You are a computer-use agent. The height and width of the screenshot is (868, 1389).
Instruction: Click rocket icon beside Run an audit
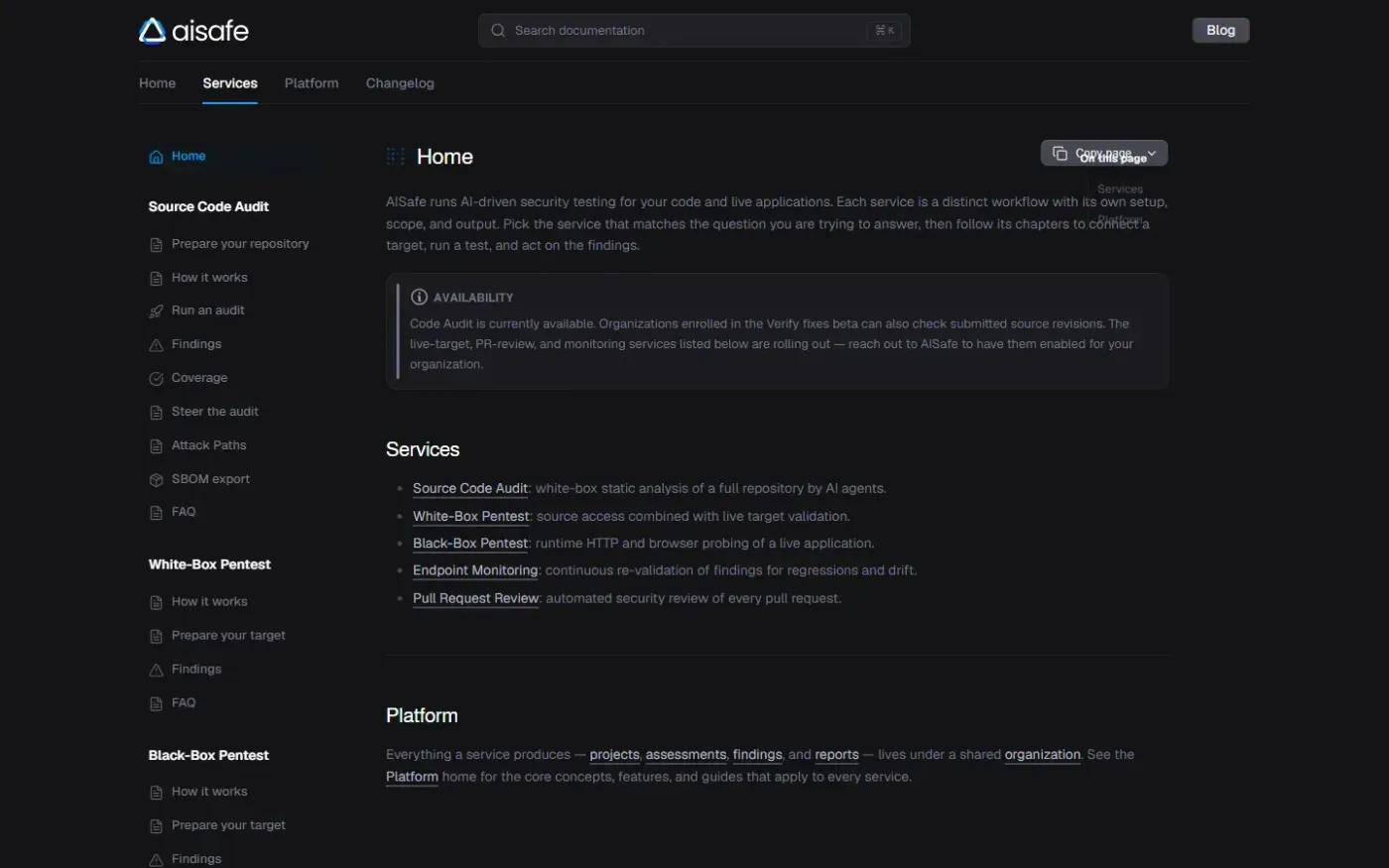(x=156, y=310)
